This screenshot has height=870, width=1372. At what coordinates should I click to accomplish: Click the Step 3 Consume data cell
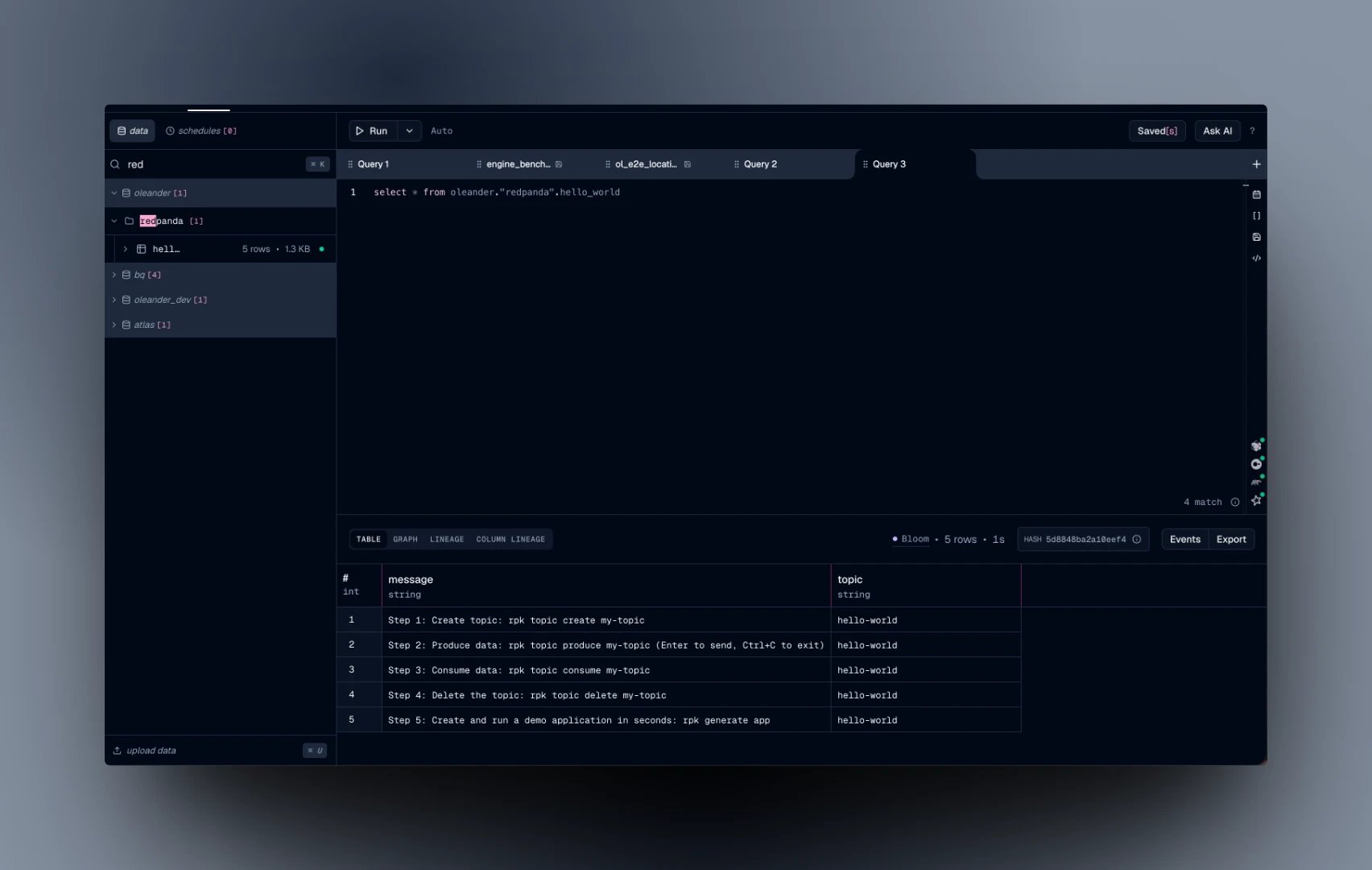point(606,670)
